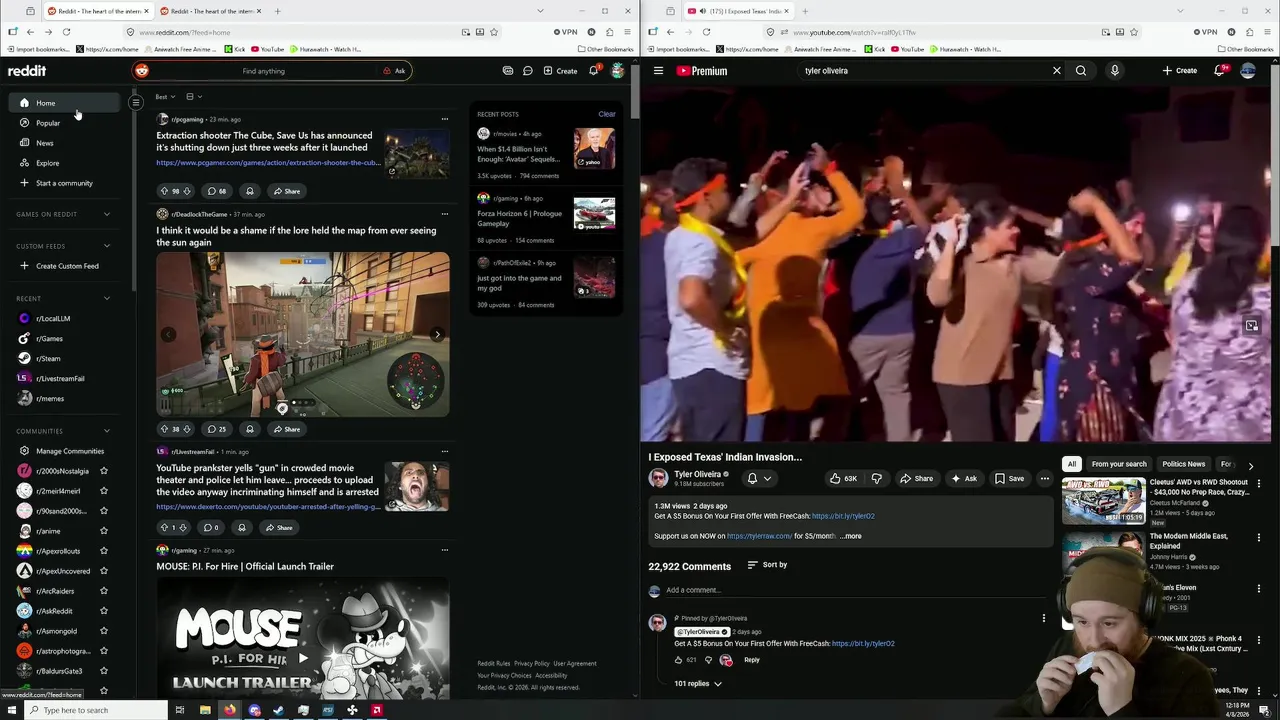Viewport: 1280px width, 720px height.
Task: Select Politics News filter chip
Action: [x=1183, y=464]
